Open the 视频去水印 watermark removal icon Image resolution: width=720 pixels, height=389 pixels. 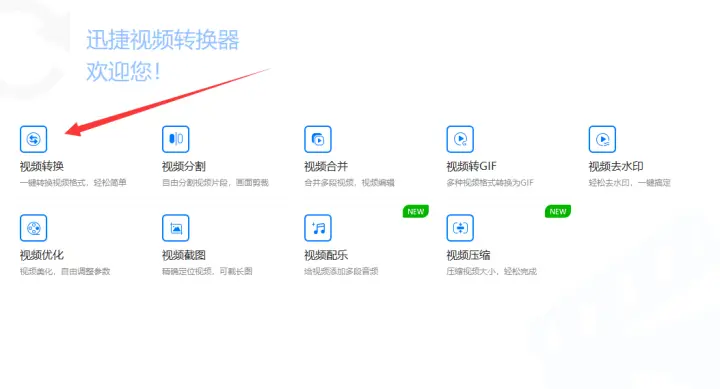point(602,139)
